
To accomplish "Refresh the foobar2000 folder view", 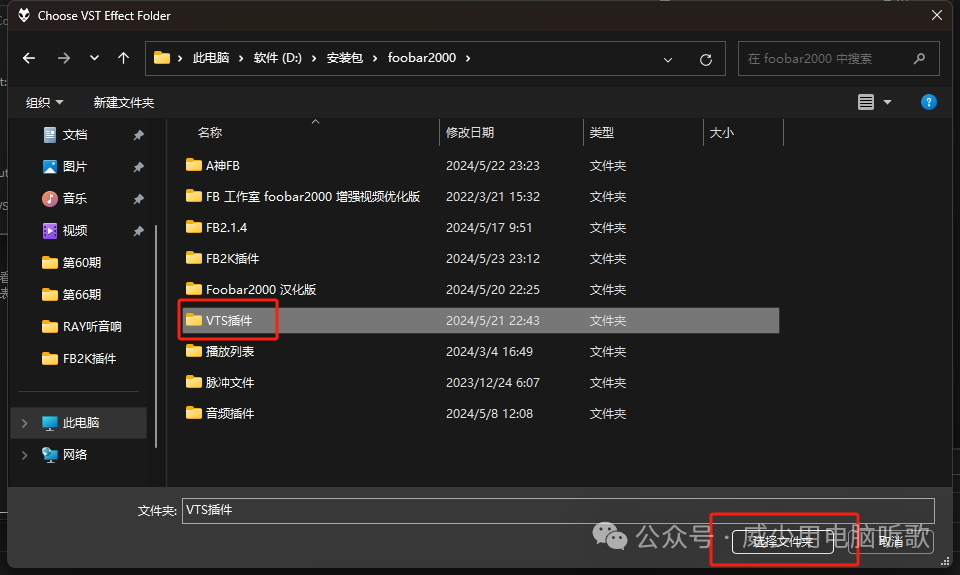I will tap(706, 59).
